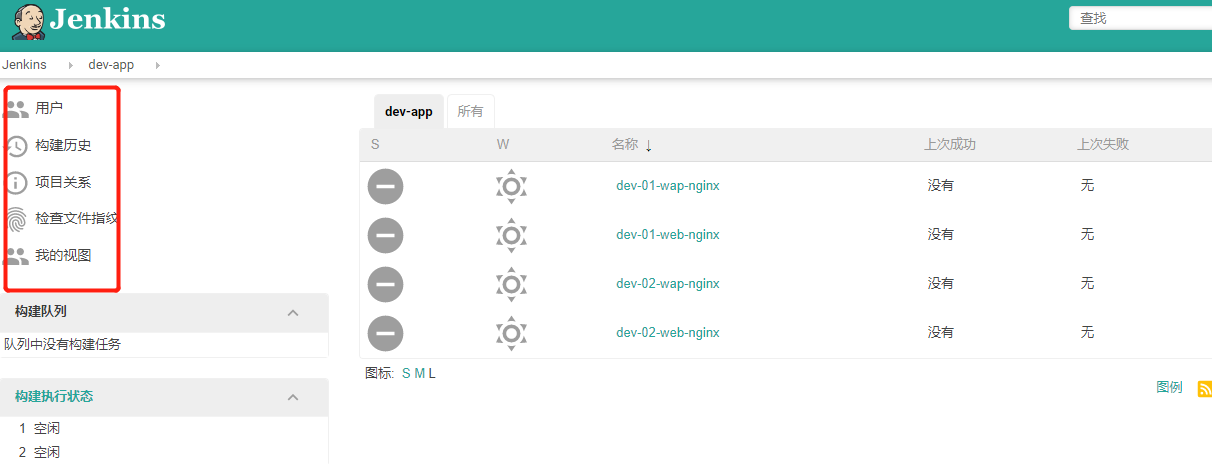
Task: Open the 用户 link
Action: (49, 108)
